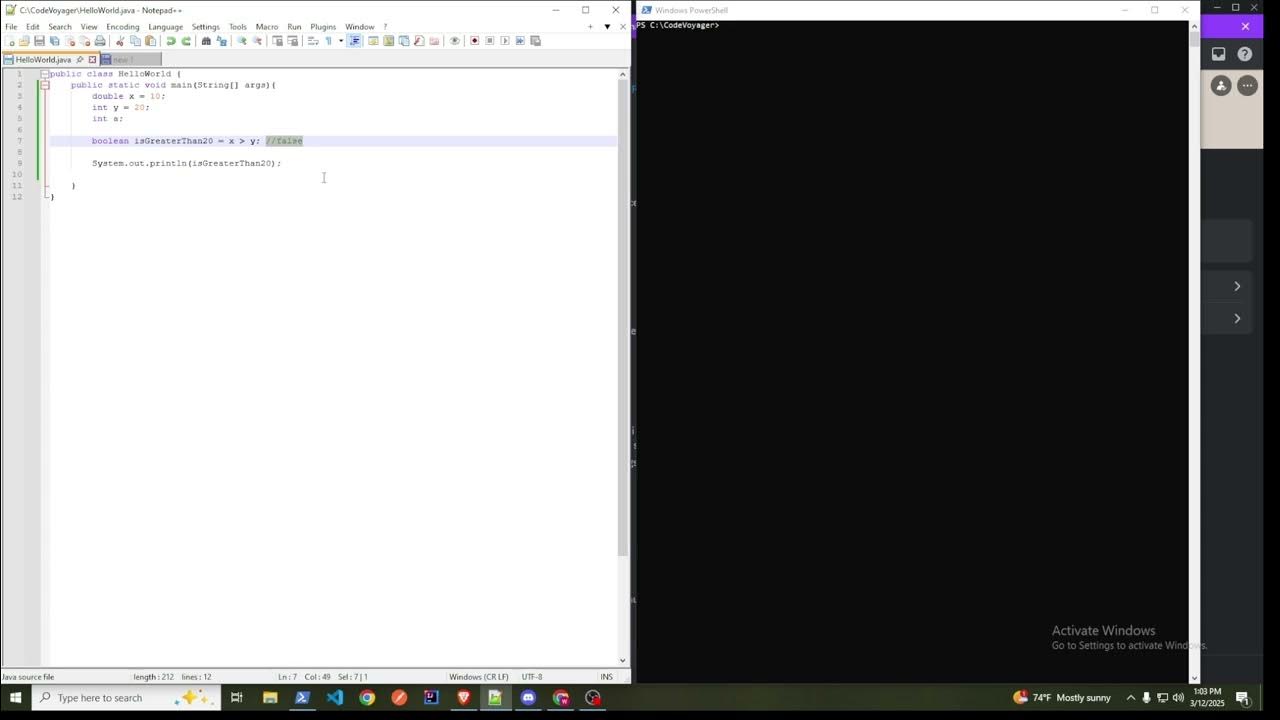The height and width of the screenshot is (720, 1280).
Task: Click the three-dots more options icon
Action: [x=1247, y=86]
